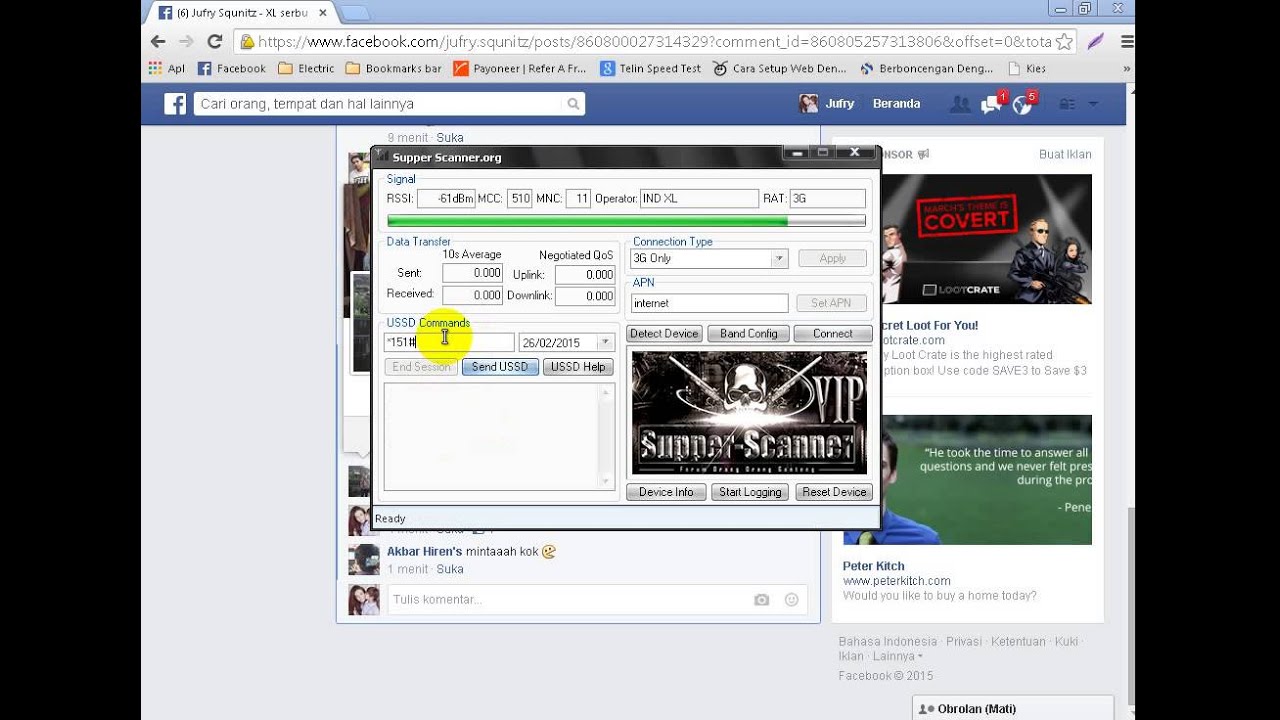Screen dimensions: 1280x720
Task: Click the Reset Device button
Action: [834, 492]
